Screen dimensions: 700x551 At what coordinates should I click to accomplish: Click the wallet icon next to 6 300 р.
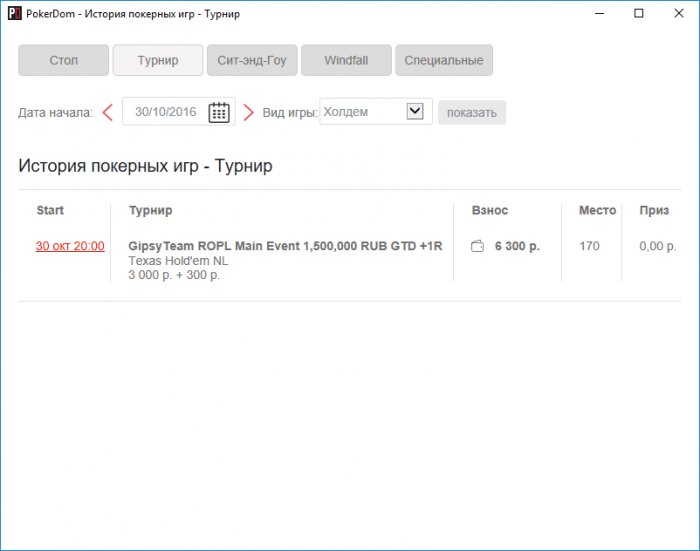click(477, 246)
